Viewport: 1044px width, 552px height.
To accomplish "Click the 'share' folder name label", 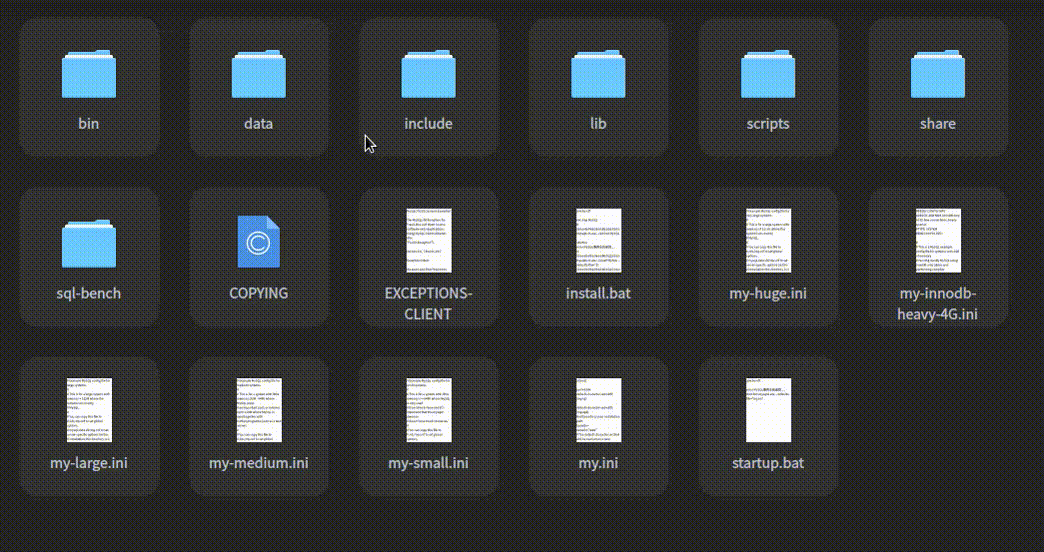I will pos(937,123).
